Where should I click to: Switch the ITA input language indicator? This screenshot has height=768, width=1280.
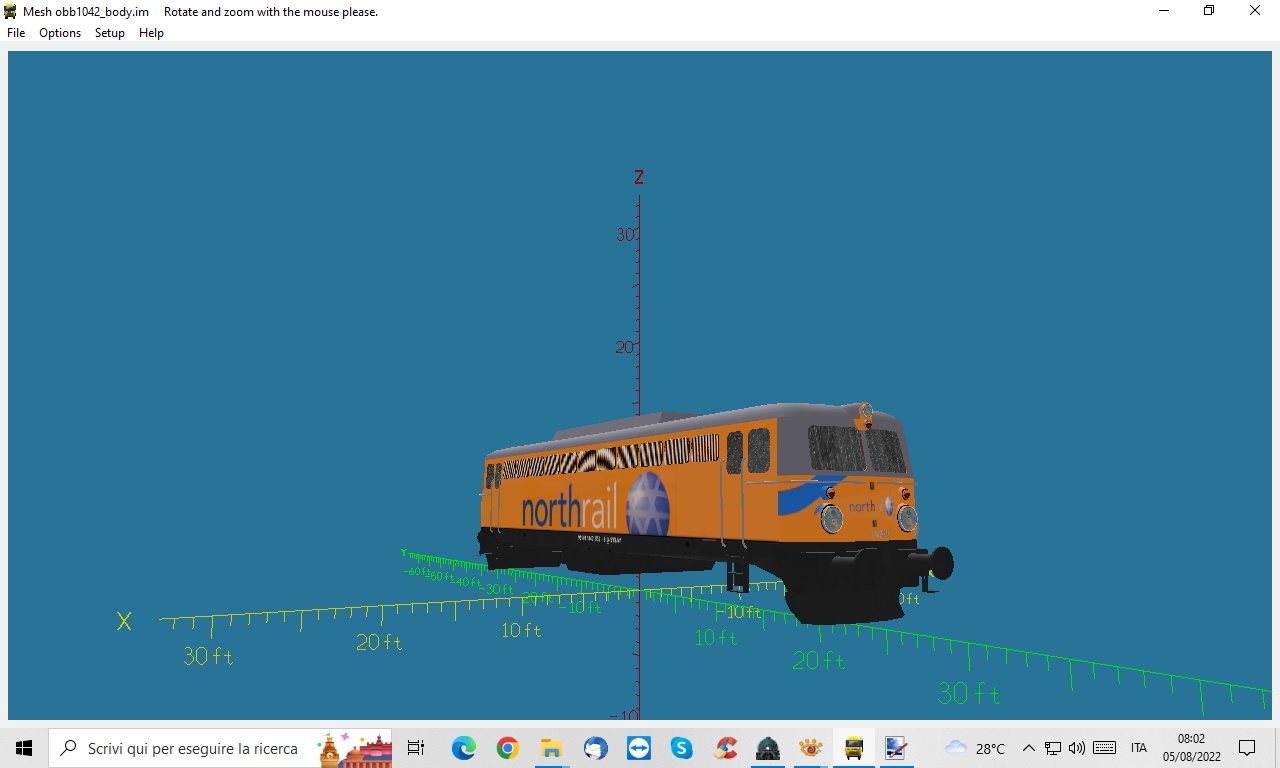pyautogui.click(x=1139, y=748)
